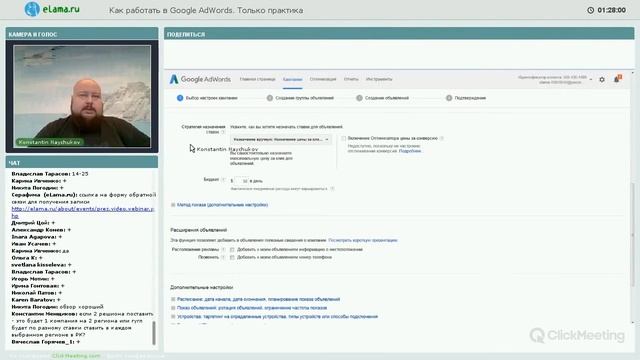Click help icon after budget variation note

pyautogui.click(x=332, y=189)
